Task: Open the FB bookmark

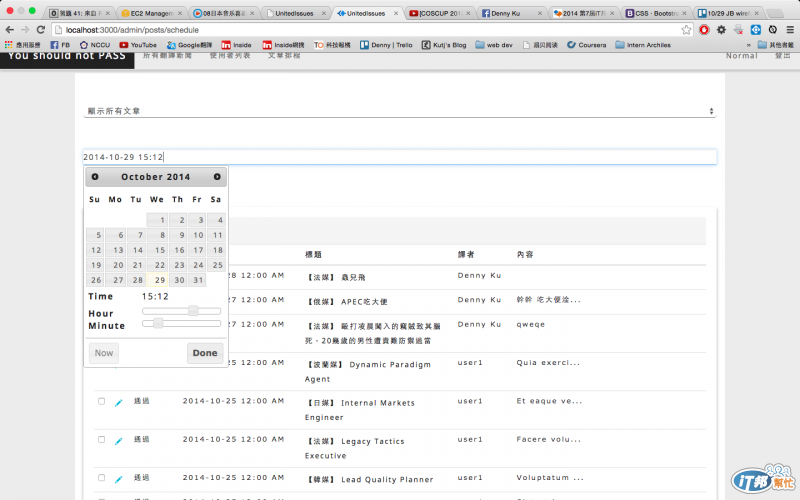Action: click(x=60, y=45)
